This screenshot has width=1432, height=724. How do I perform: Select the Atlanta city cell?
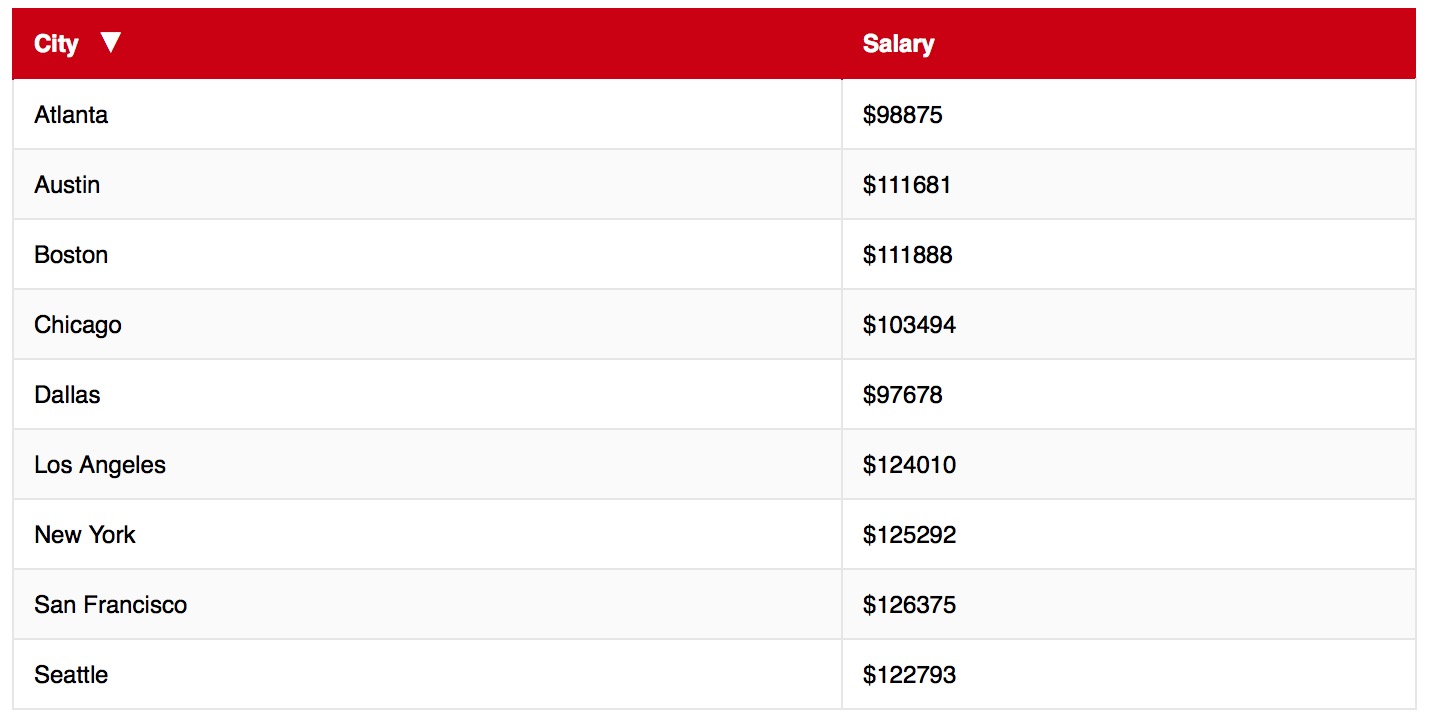coord(71,115)
